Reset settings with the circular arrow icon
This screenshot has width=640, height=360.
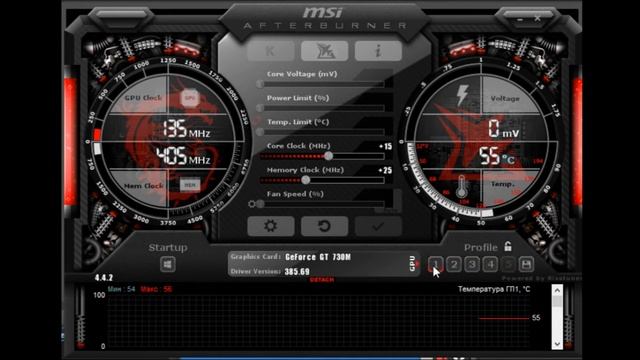[x=324, y=226]
